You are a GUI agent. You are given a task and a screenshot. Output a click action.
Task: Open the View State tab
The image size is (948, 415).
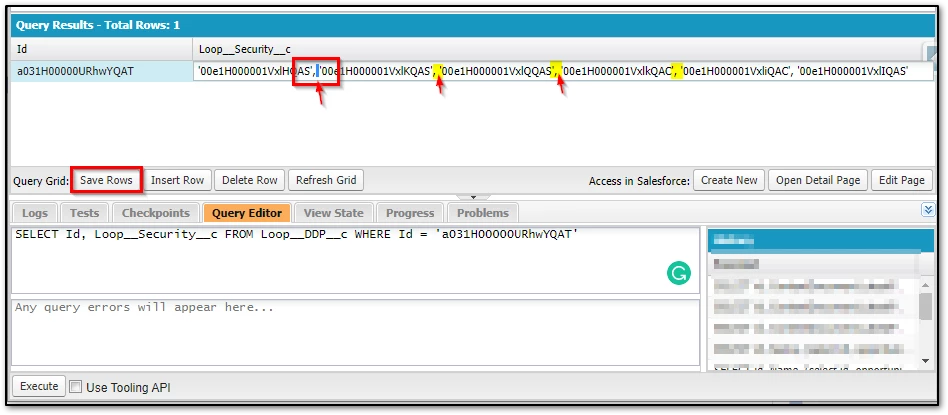(x=334, y=213)
